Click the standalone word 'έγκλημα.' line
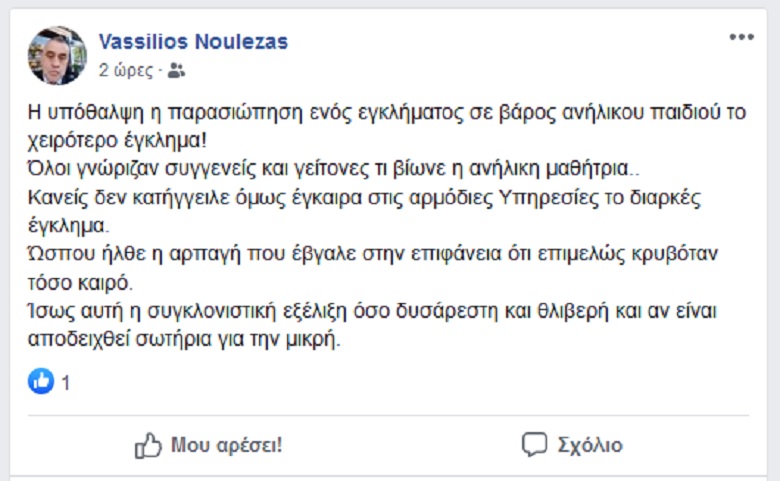This screenshot has height=481, width=780. (68, 226)
